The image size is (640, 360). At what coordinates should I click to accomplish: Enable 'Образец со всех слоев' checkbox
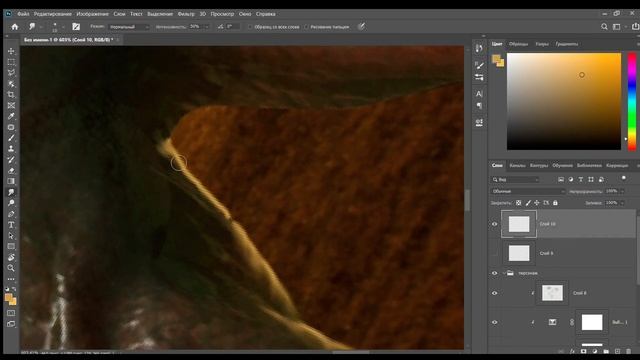pyautogui.click(x=250, y=27)
